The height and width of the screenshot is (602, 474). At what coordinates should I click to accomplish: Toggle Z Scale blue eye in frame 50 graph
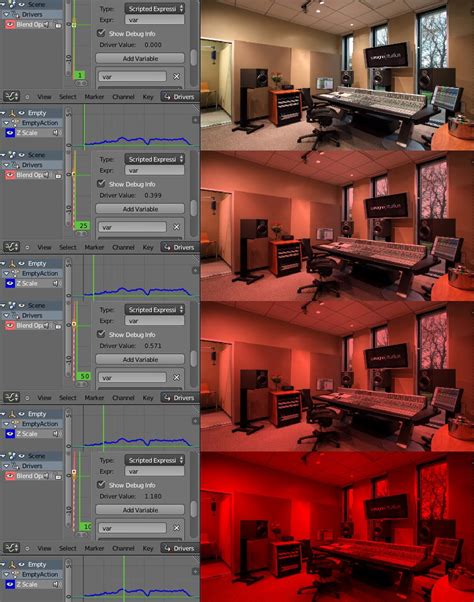10,434
